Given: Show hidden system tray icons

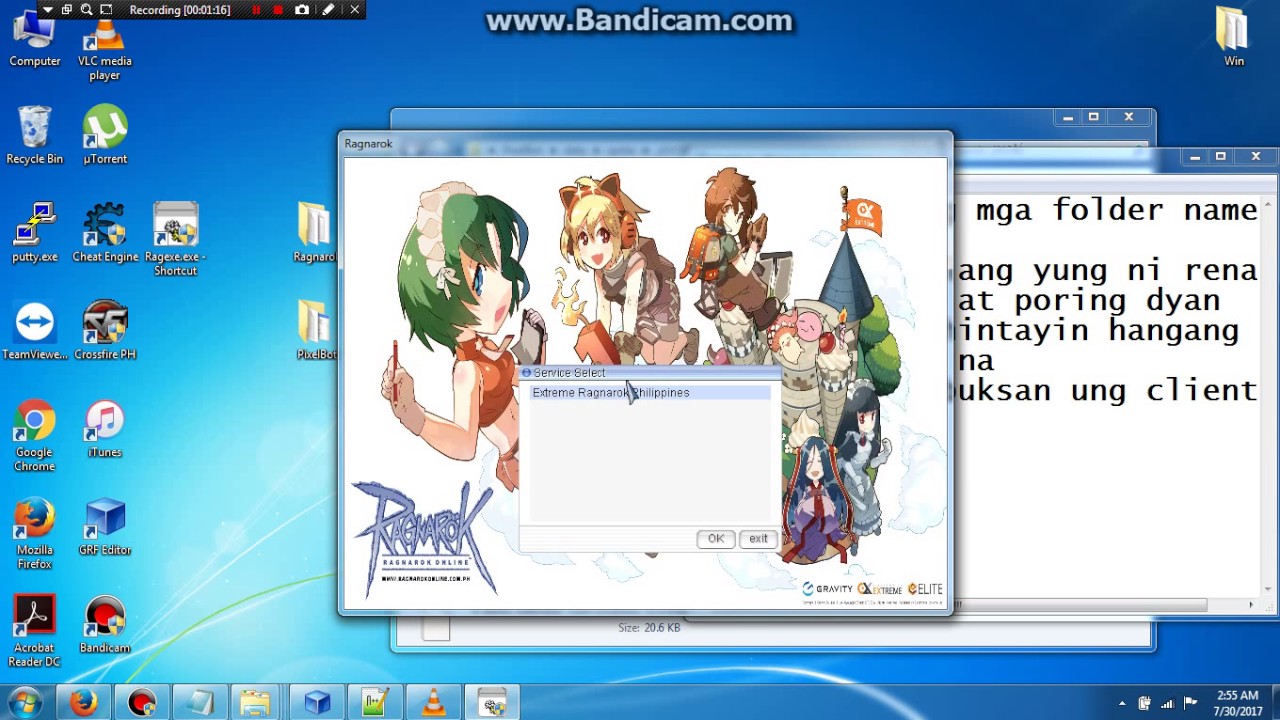Looking at the screenshot, I should [x=1122, y=703].
